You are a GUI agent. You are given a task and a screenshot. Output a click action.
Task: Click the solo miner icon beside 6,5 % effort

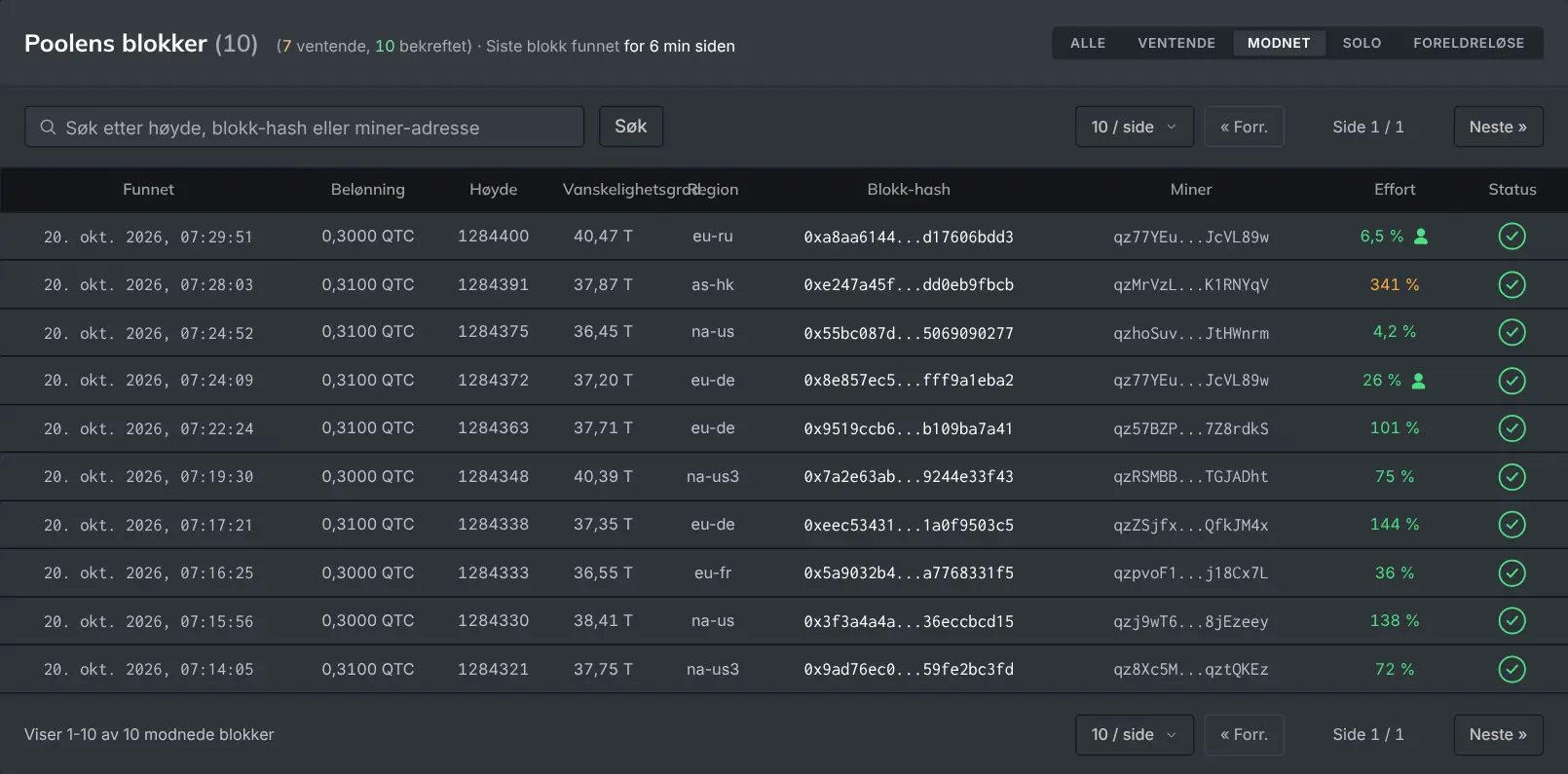pos(1421,237)
